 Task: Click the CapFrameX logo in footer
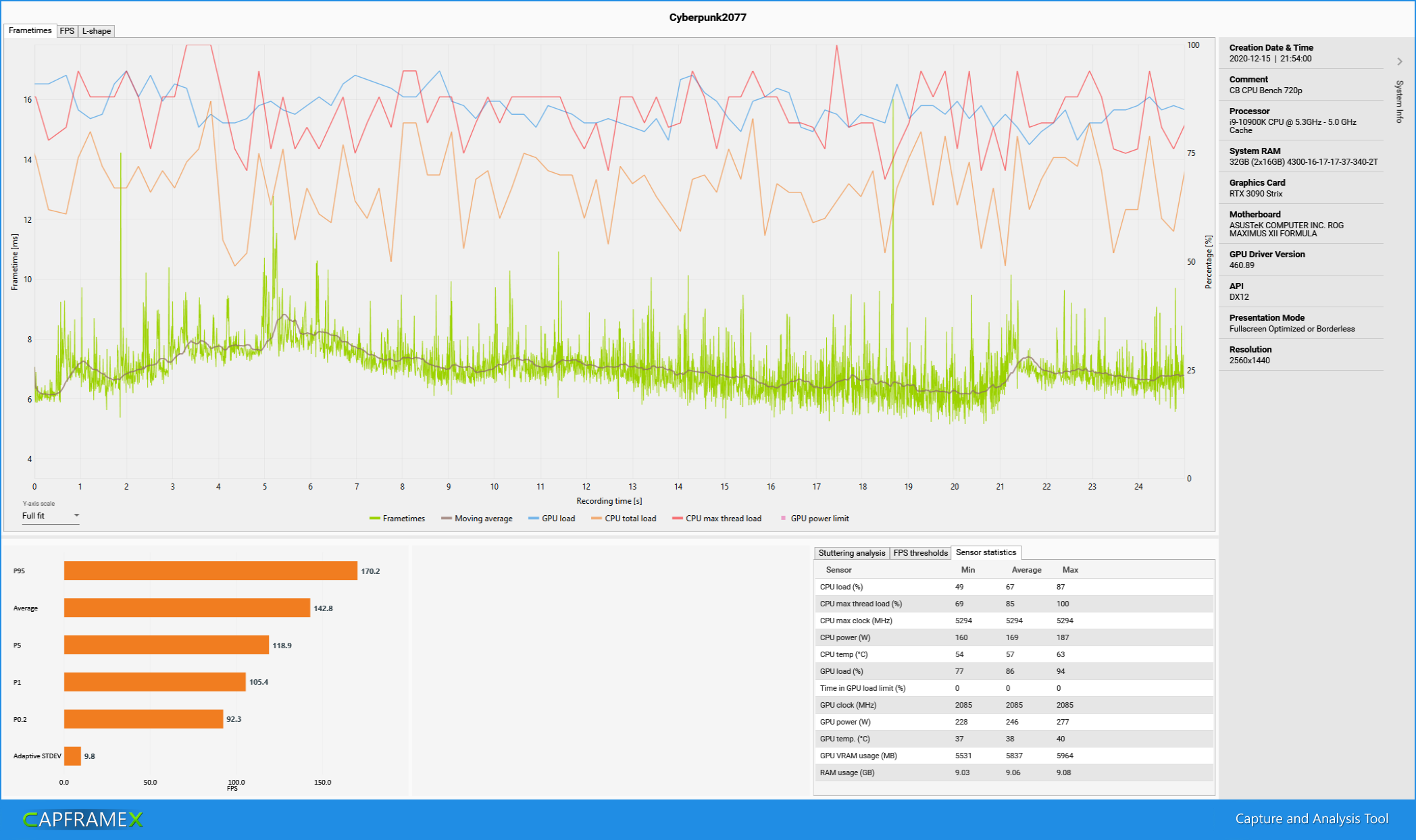[x=83, y=819]
